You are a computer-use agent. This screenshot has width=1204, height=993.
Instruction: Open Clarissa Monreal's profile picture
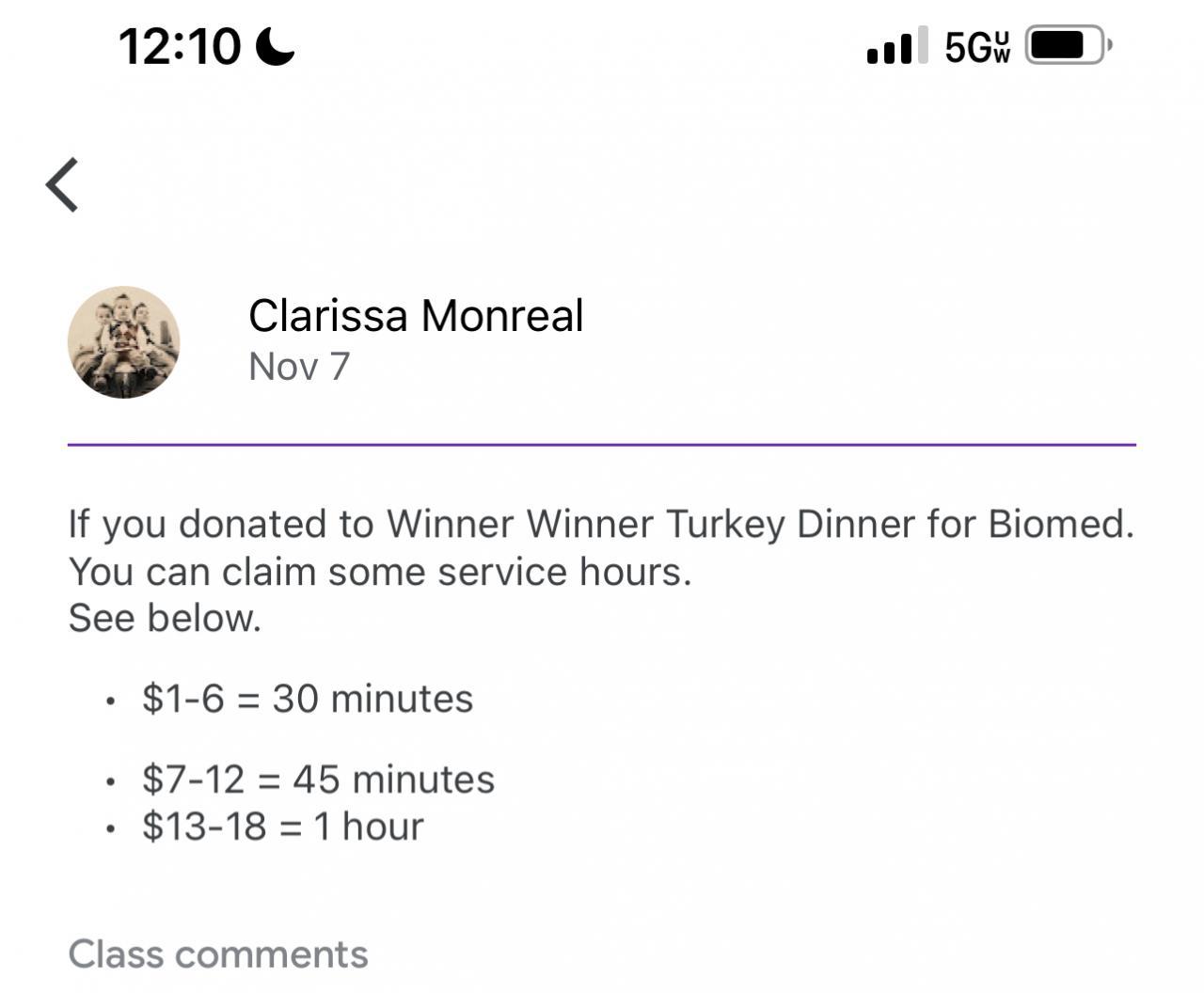point(123,342)
